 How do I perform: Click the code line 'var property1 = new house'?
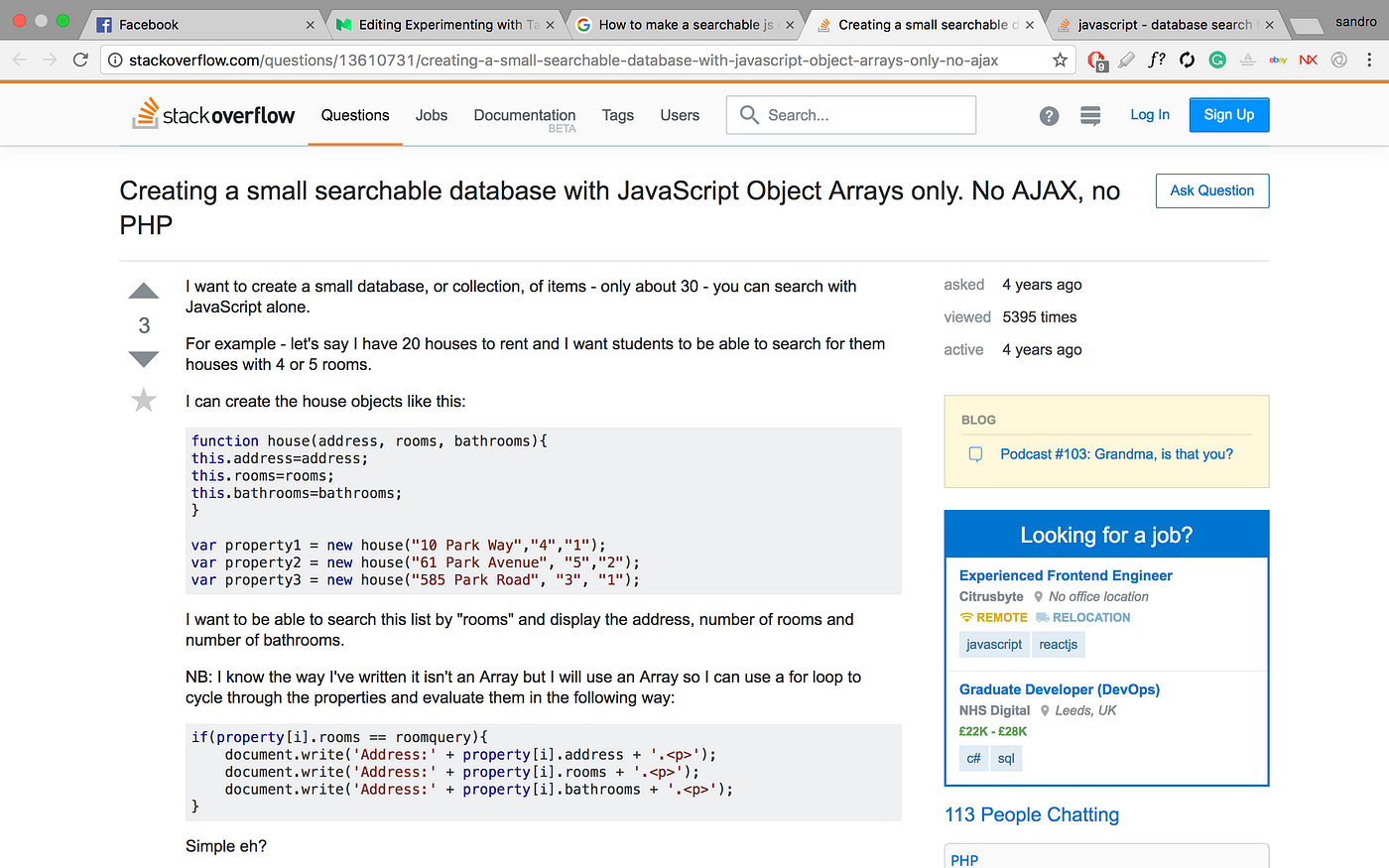[399, 545]
